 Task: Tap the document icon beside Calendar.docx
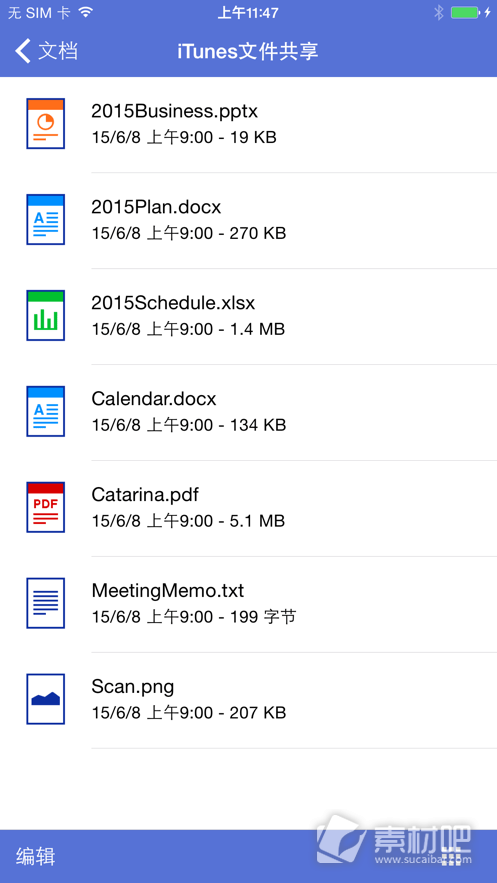tap(46, 411)
